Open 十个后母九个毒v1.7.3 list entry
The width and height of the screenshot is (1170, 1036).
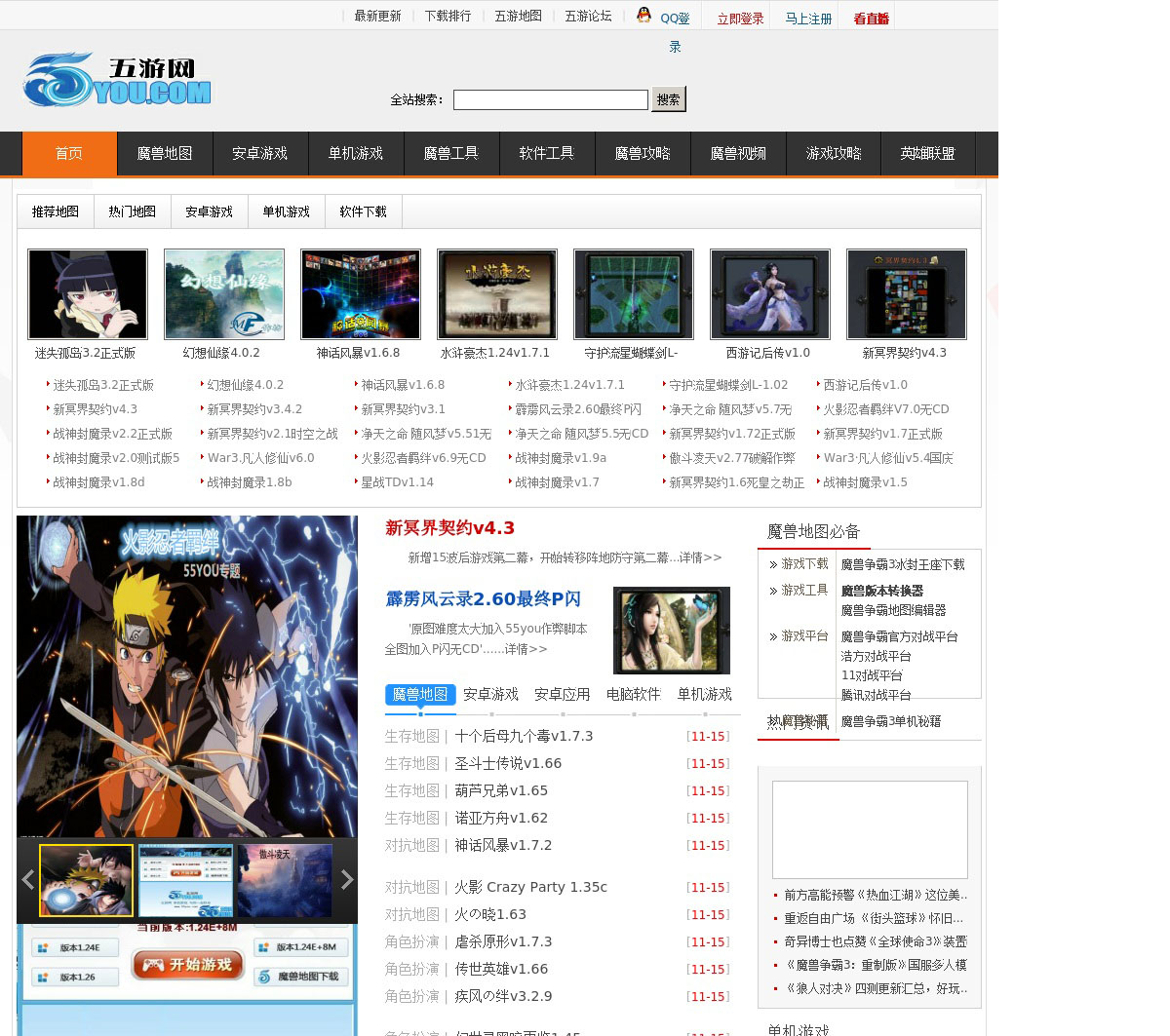pyautogui.click(x=524, y=737)
